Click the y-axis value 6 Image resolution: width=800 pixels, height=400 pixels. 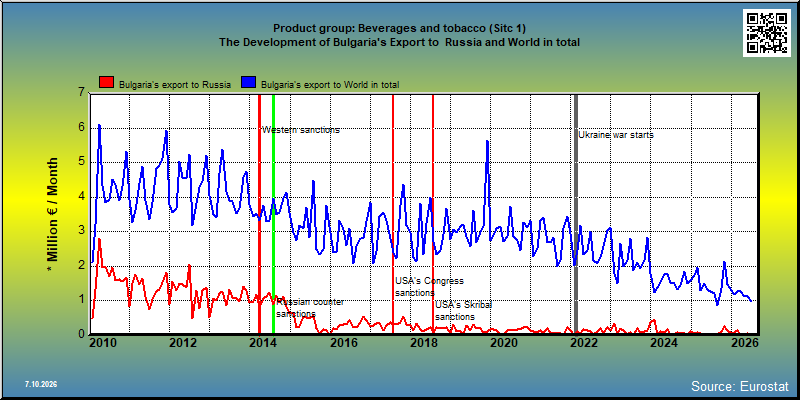click(x=81, y=128)
